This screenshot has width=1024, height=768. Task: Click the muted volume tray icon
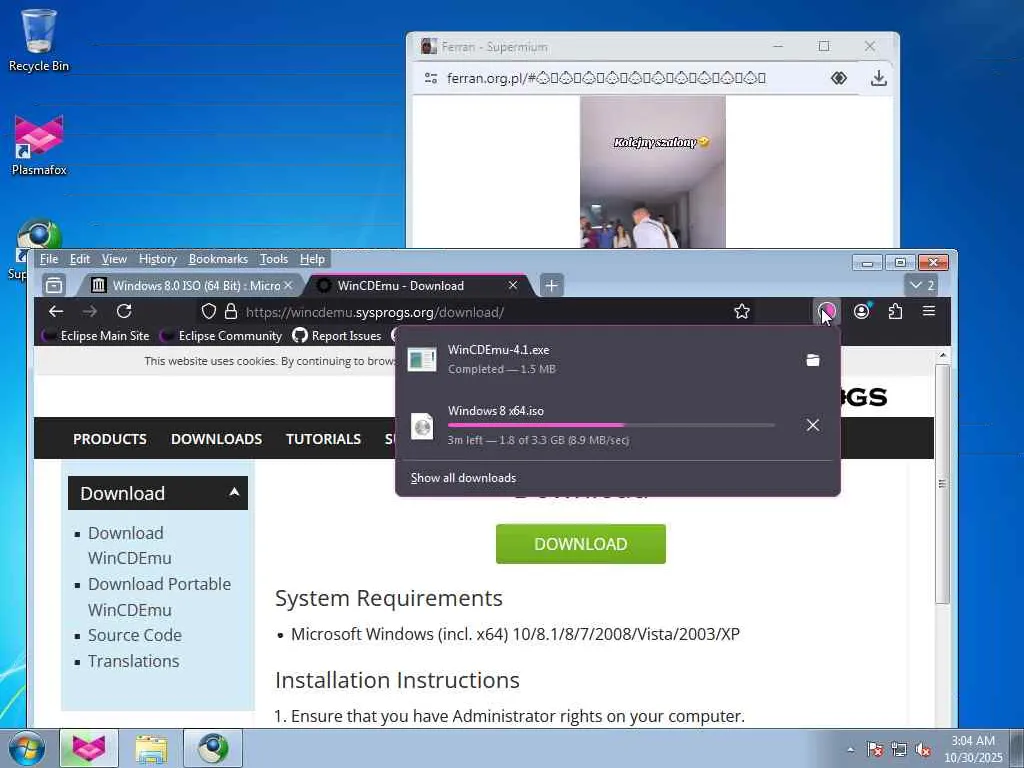click(923, 749)
